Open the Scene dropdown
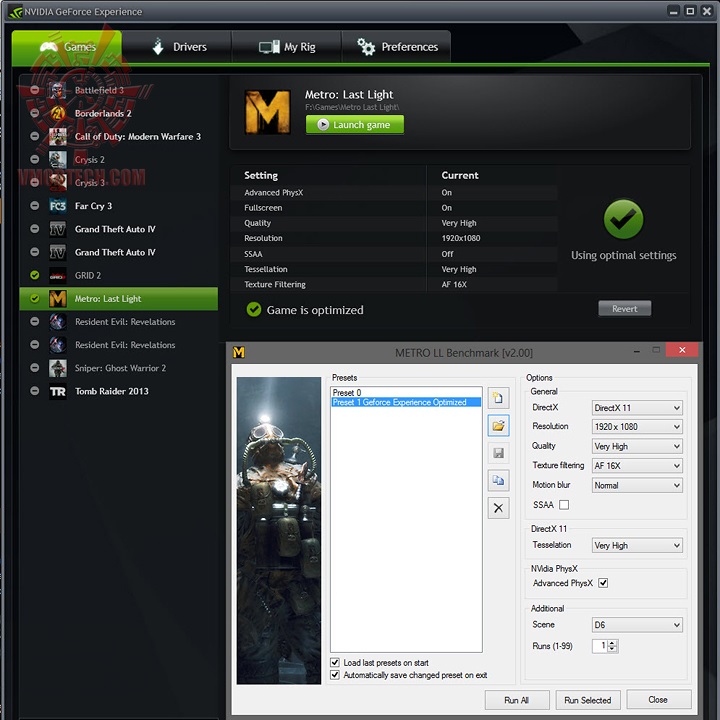The width and height of the screenshot is (720, 720). click(x=637, y=625)
